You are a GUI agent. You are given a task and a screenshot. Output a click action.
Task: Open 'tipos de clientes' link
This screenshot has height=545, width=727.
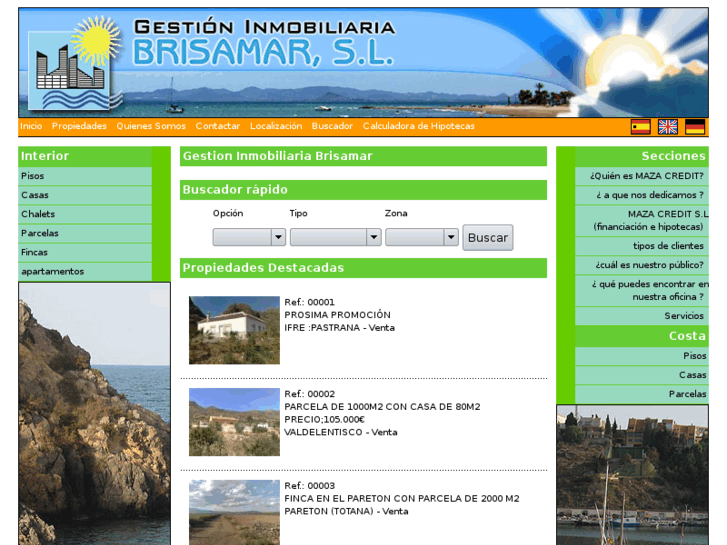642,246
